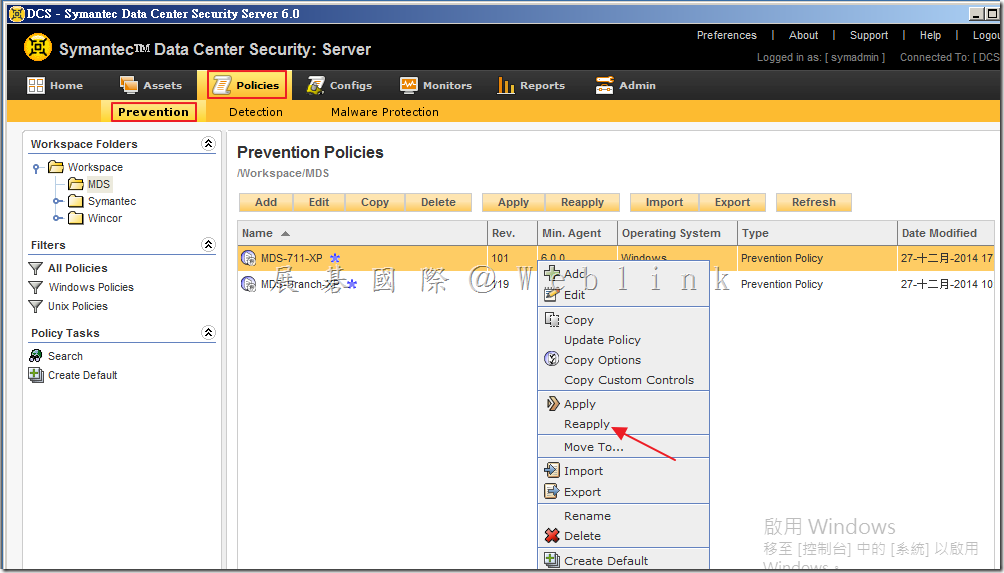Click the Windows Policies funnel icon

pos(36,287)
